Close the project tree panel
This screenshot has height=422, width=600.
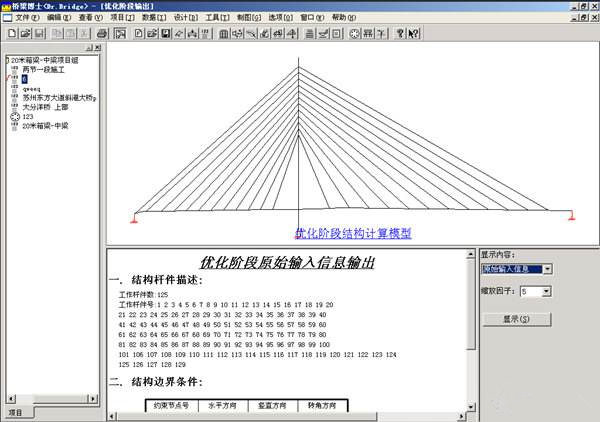coord(98,47)
